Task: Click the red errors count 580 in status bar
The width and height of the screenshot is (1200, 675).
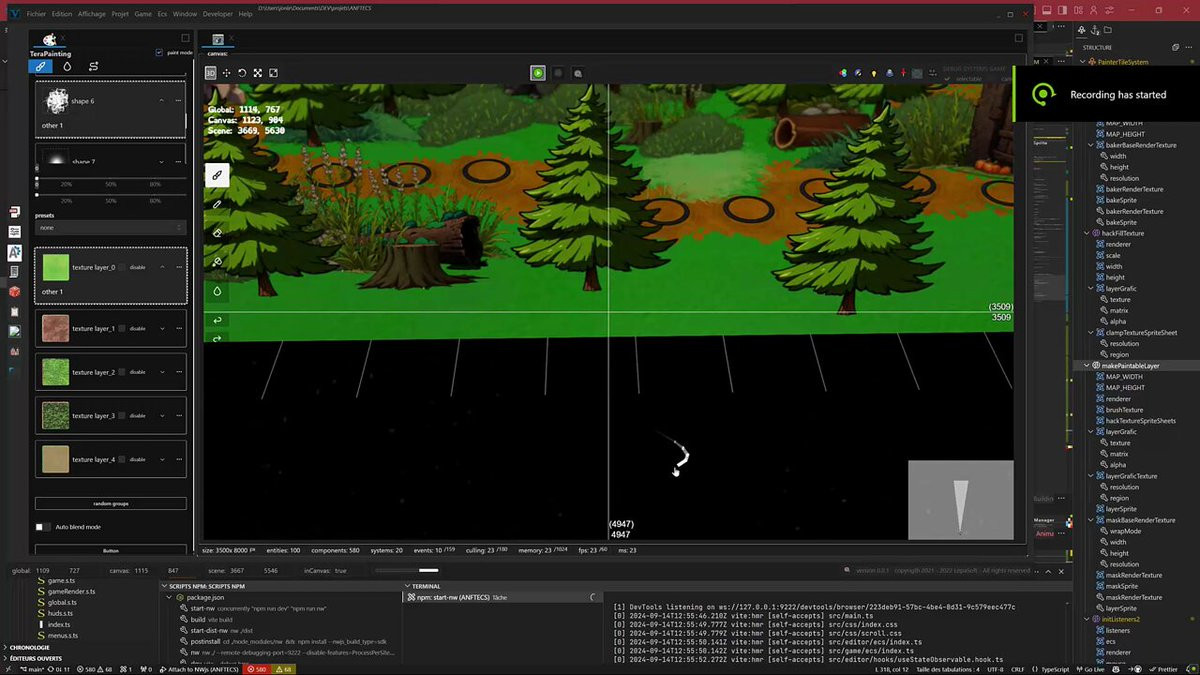Action: coord(257,669)
